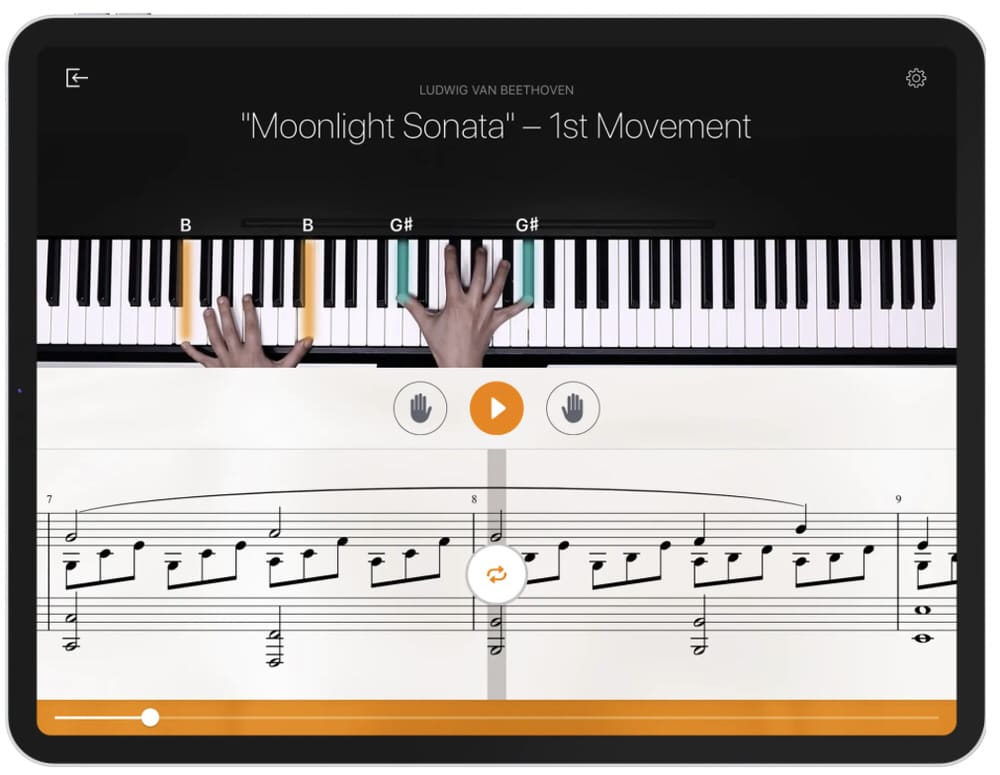Click the second orange-highlighted B key
Viewport: 1000px width, 775px height.
point(307,290)
